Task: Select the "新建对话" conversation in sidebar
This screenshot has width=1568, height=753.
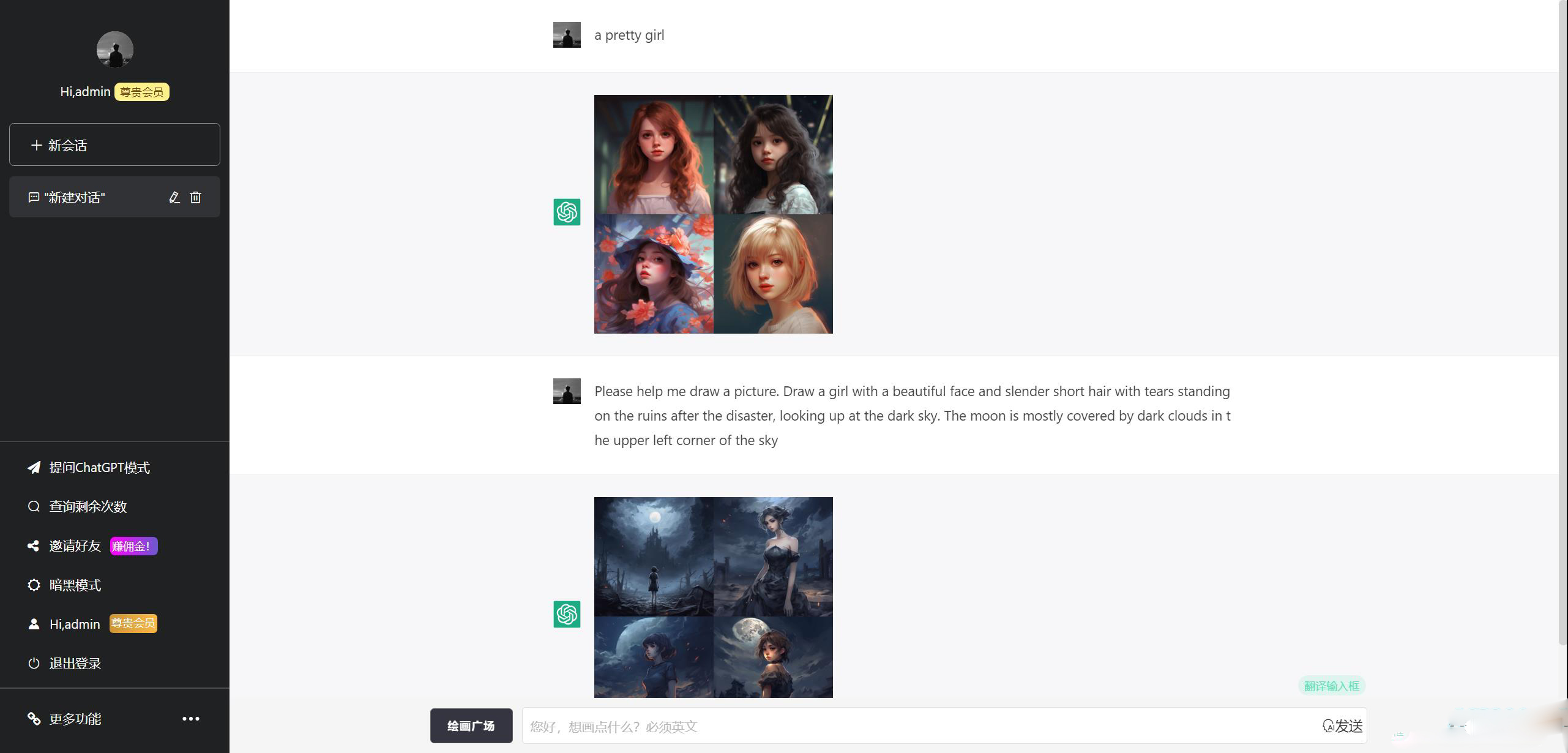Action: pyautogui.click(x=114, y=197)
